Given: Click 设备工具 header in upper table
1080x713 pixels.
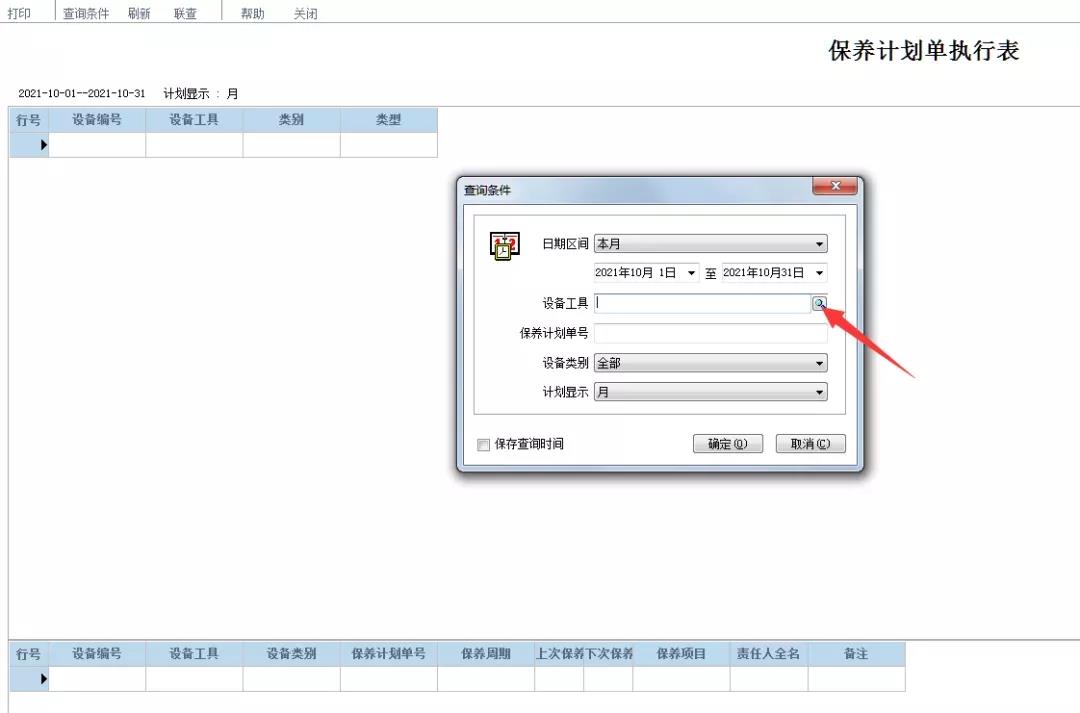Looking at the screenshot, I should tap(194, 120).
